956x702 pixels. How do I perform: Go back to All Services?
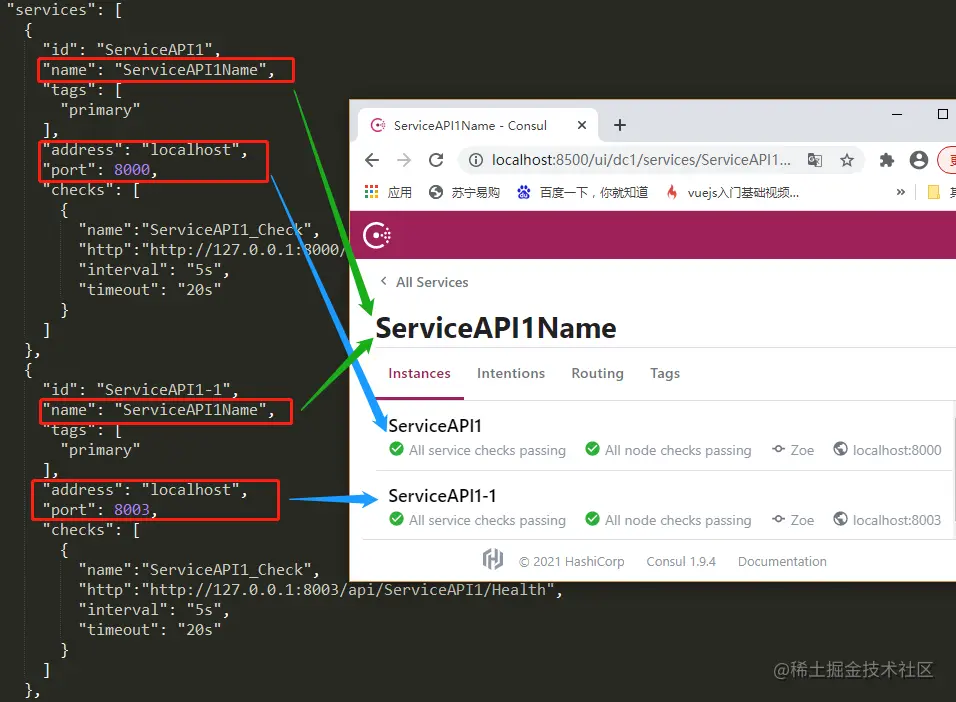[424, 282]
